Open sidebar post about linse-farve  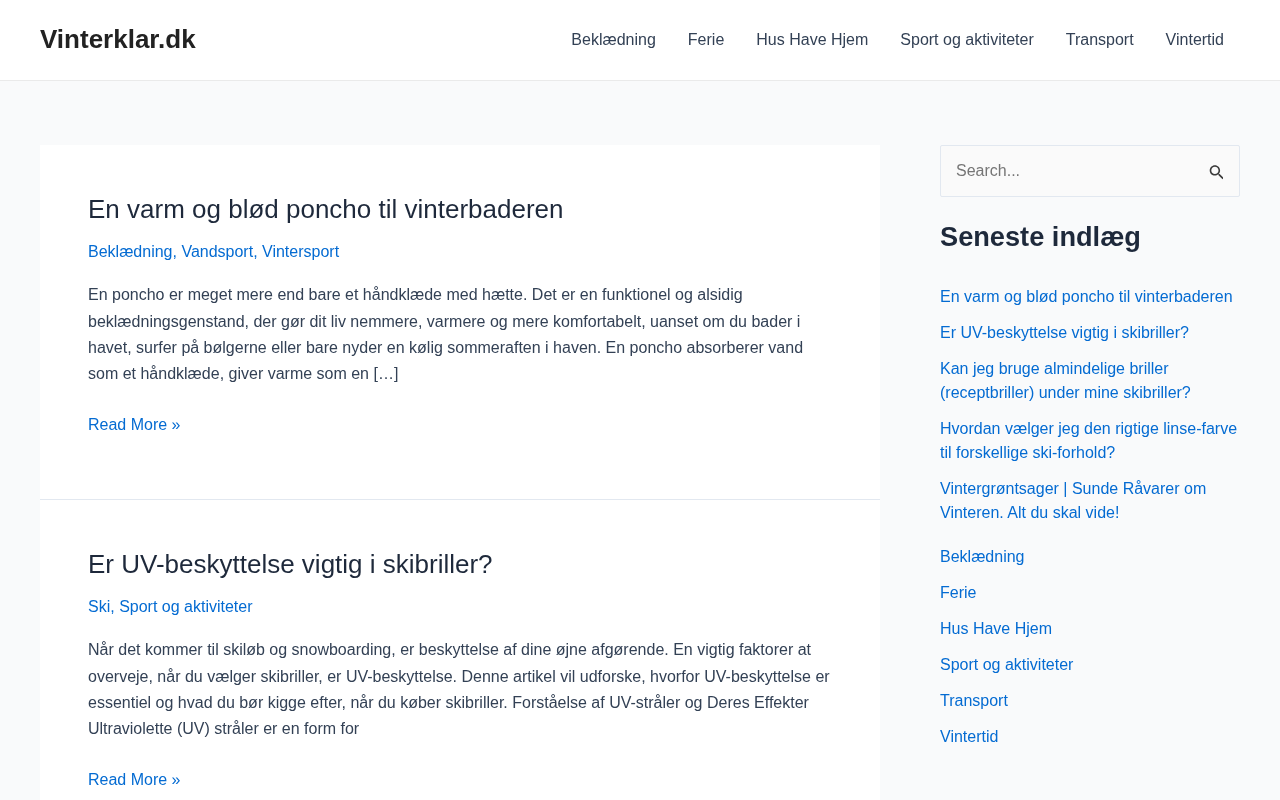click(1088, 441)
